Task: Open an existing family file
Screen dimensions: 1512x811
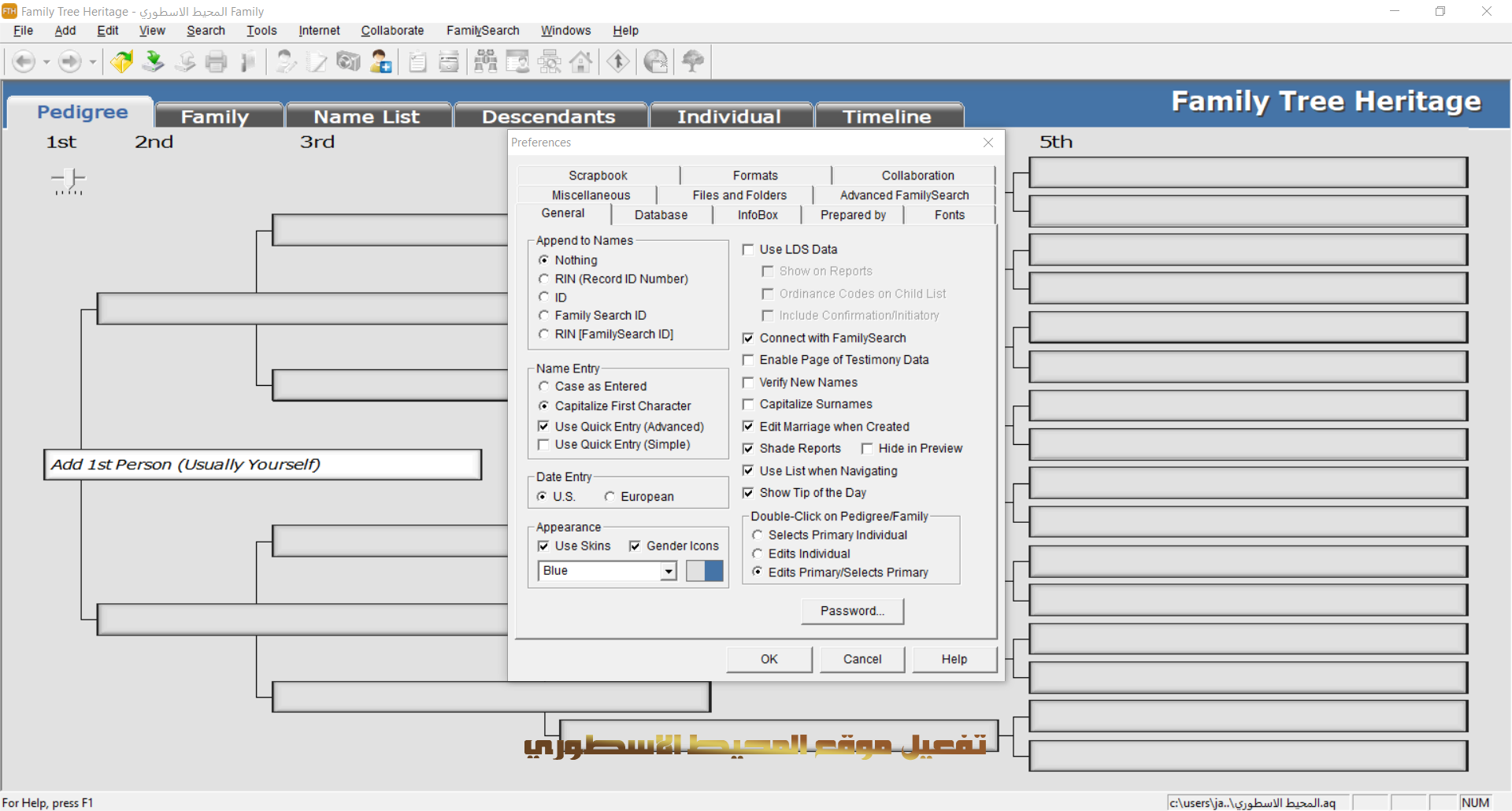Action: [121, 61]
